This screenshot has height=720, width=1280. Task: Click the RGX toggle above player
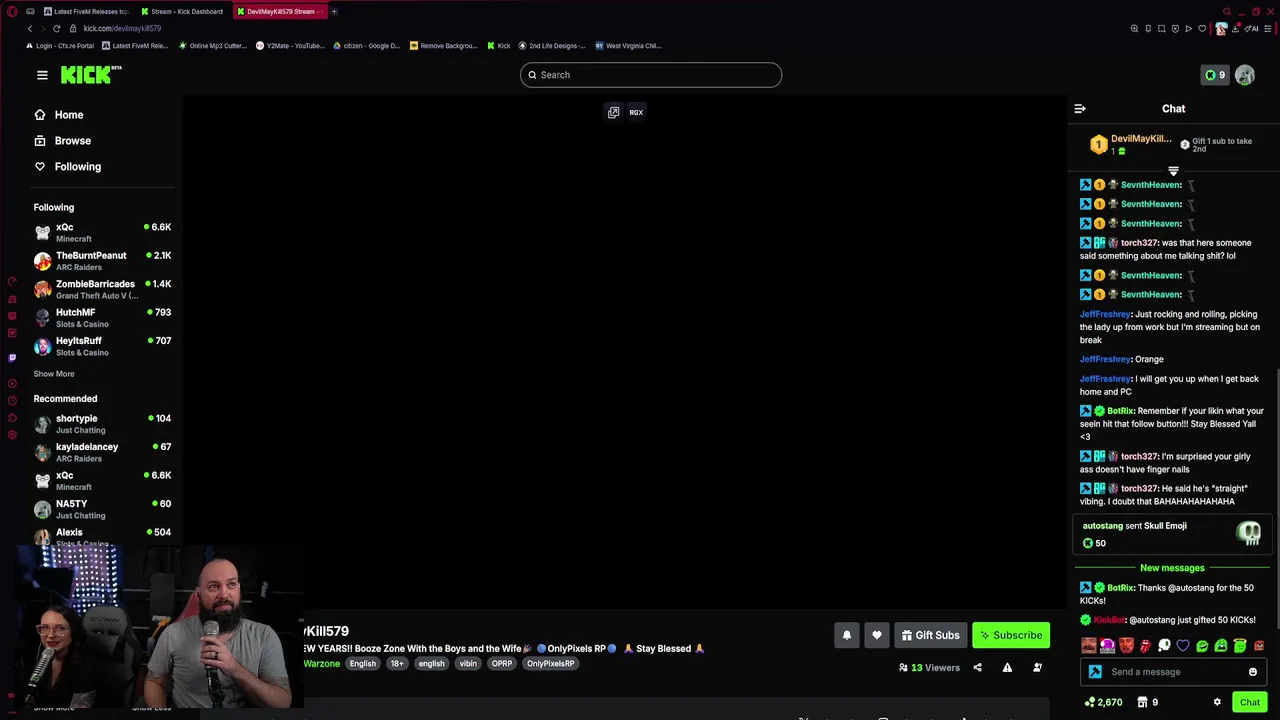[636, 112]
